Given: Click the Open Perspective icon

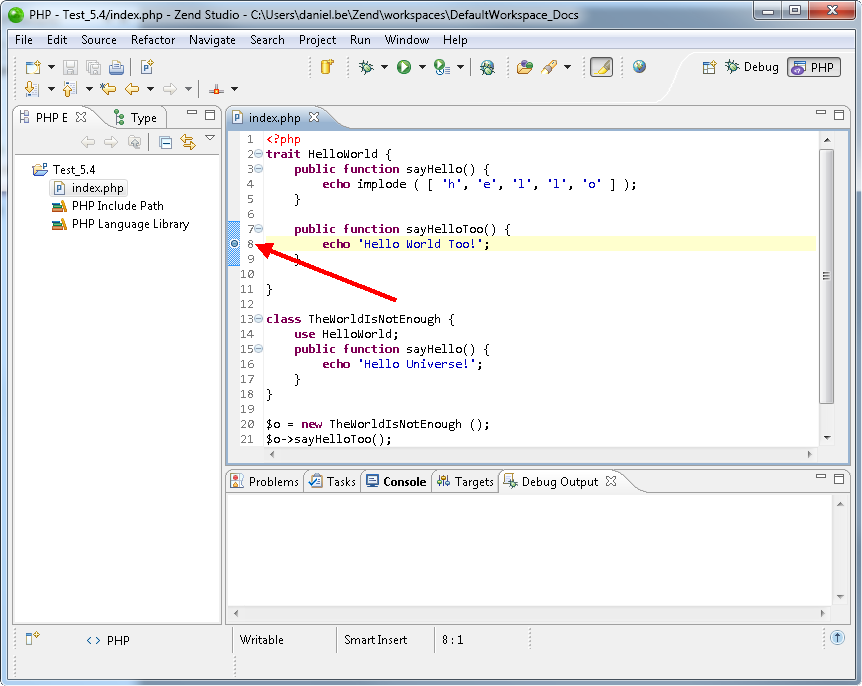Looking at the screenshot, I should click(709, 67).
